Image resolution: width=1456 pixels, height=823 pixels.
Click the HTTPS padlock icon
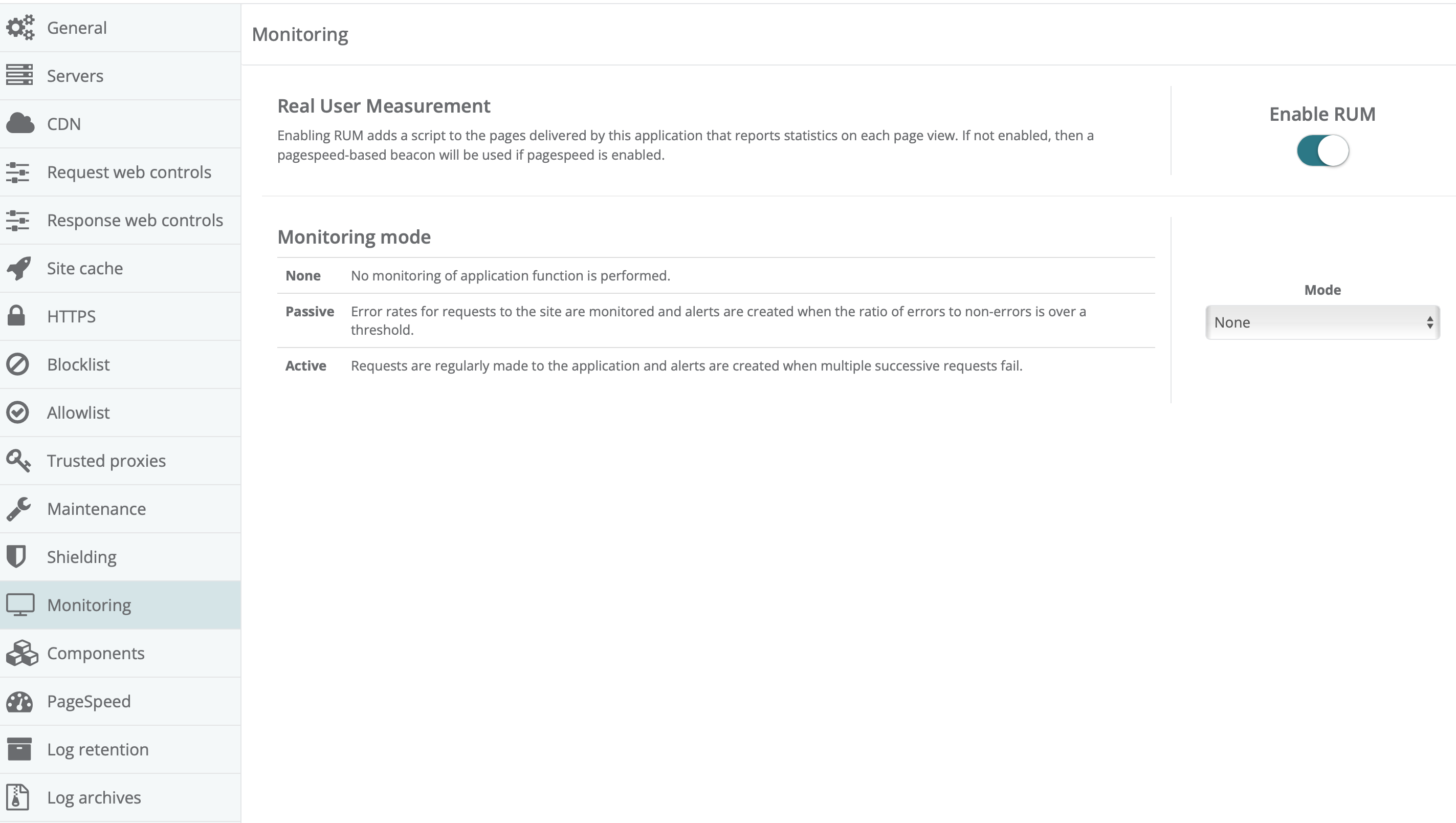[x=16, y=316]
